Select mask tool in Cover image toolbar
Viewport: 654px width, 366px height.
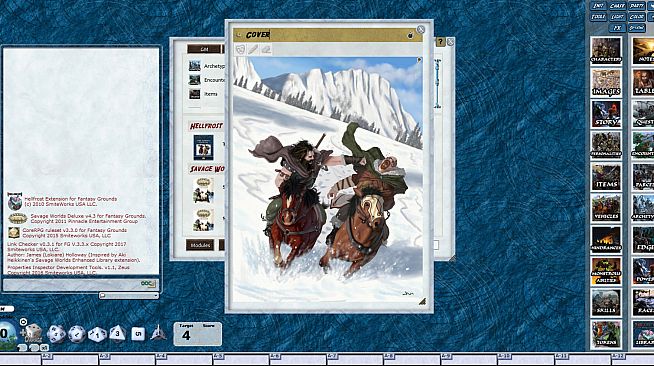coord(240,50)
